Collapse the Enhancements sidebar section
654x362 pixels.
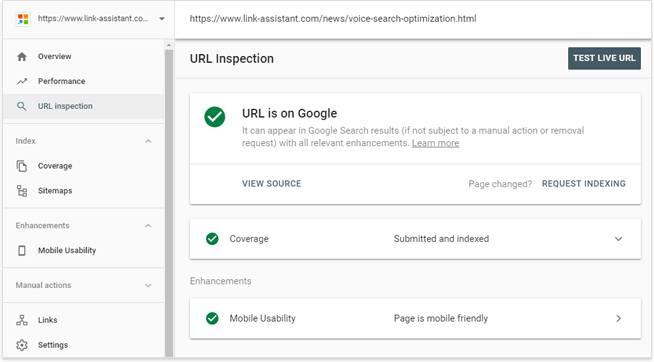point(148,226)
